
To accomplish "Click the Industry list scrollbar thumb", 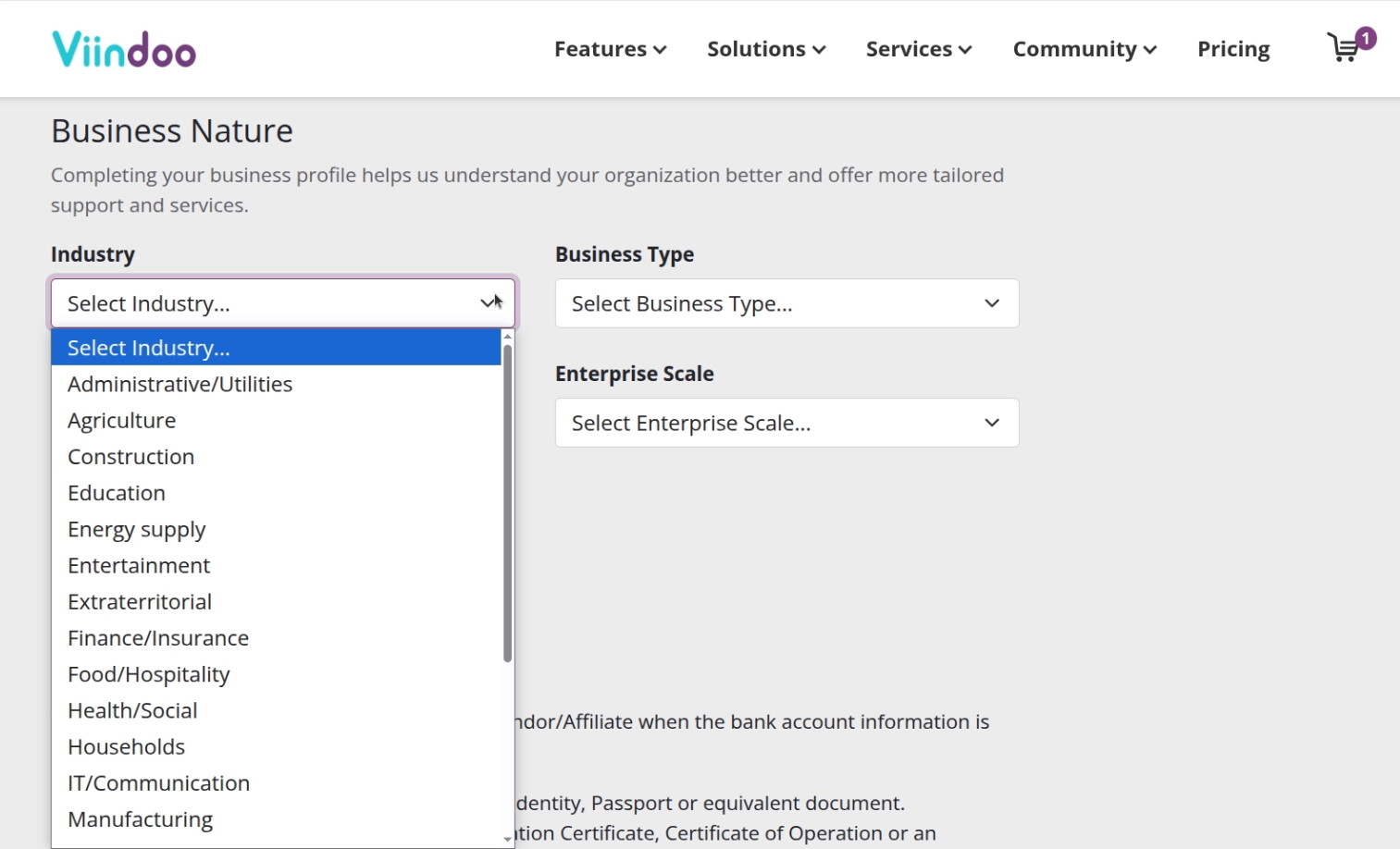I will [x=507, y=503].
